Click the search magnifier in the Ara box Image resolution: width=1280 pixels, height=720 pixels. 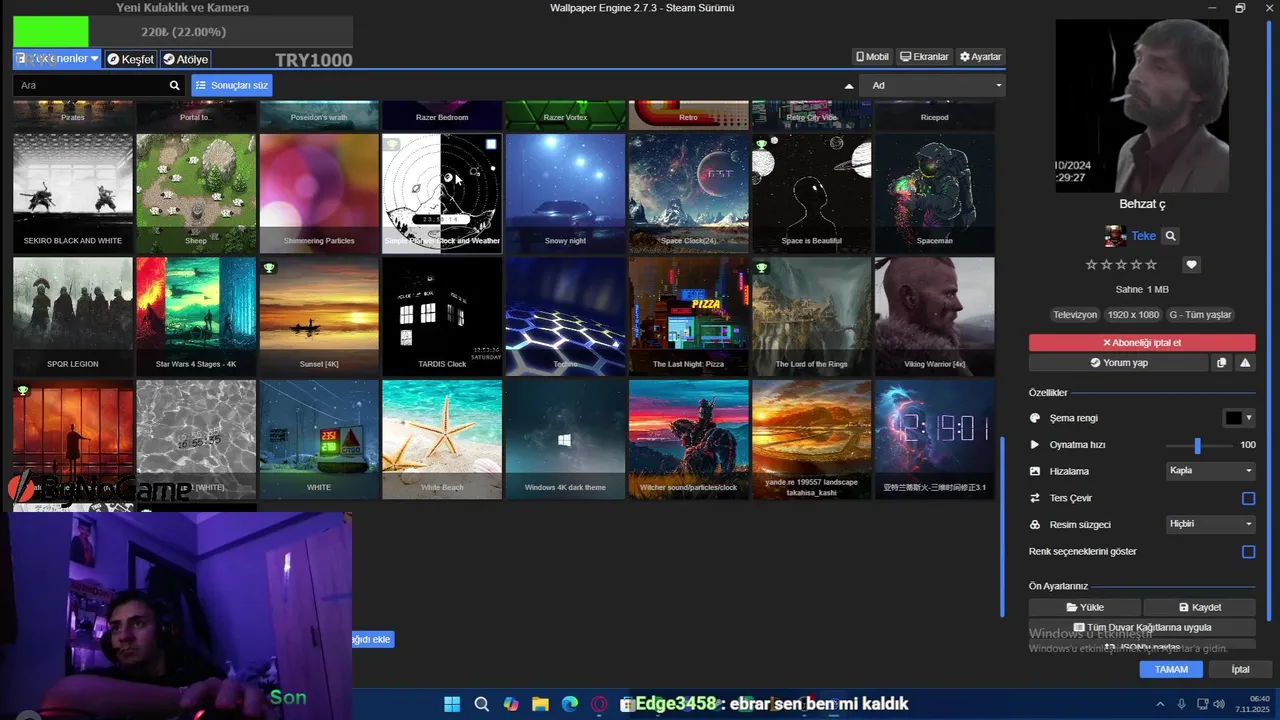[x=175, y=86]
